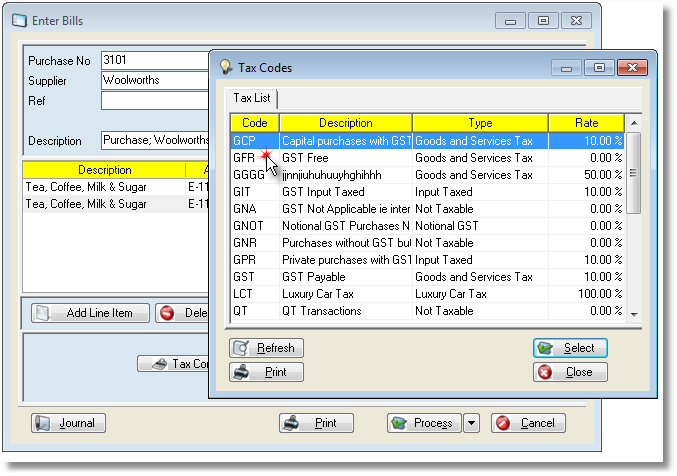This screenshot has height=476, width=677.
Task: Click the lightbulb icon in Tax Codes title bar
Action: coord(225,68)
